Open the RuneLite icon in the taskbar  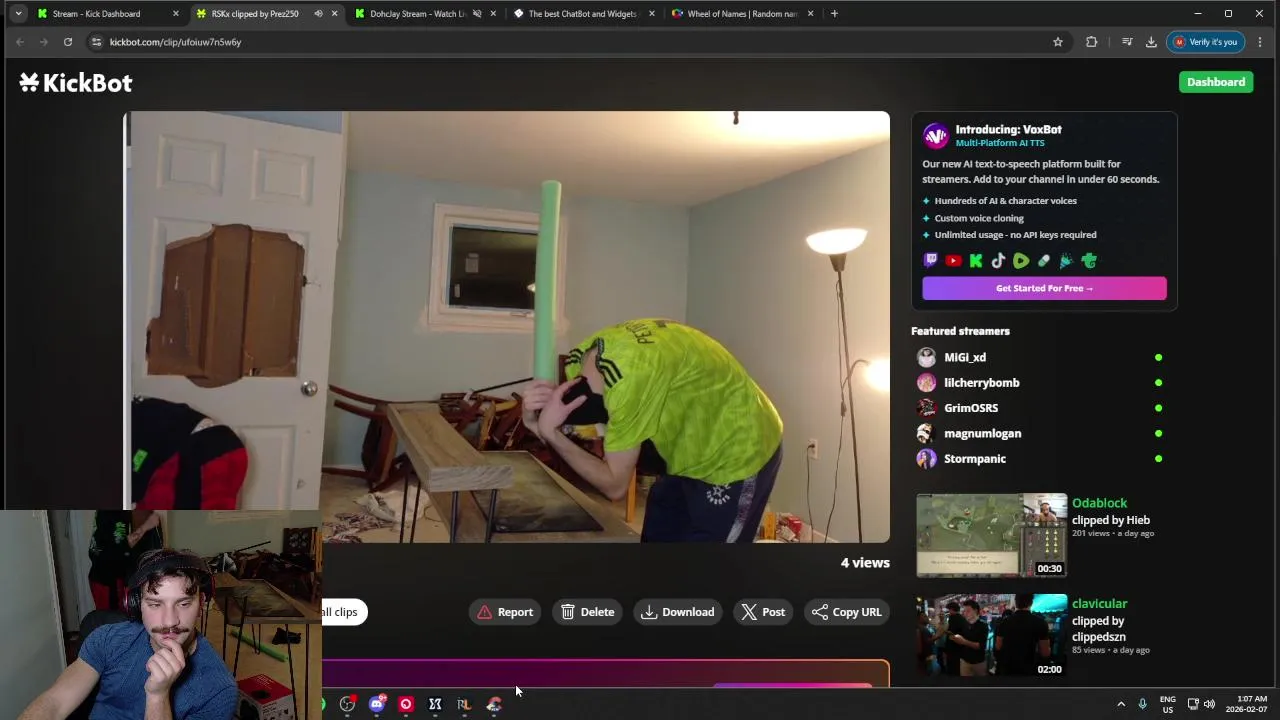[x=464, y=704]
